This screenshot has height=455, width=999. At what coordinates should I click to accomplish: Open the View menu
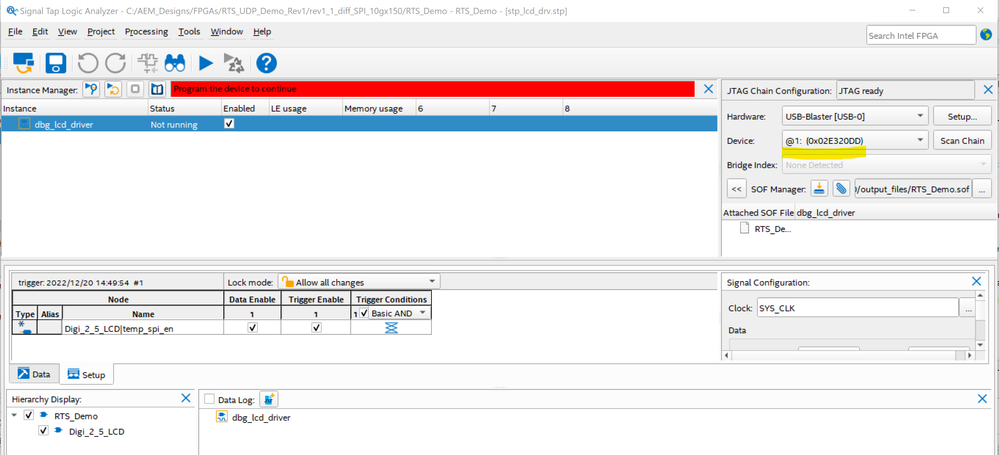68,32
